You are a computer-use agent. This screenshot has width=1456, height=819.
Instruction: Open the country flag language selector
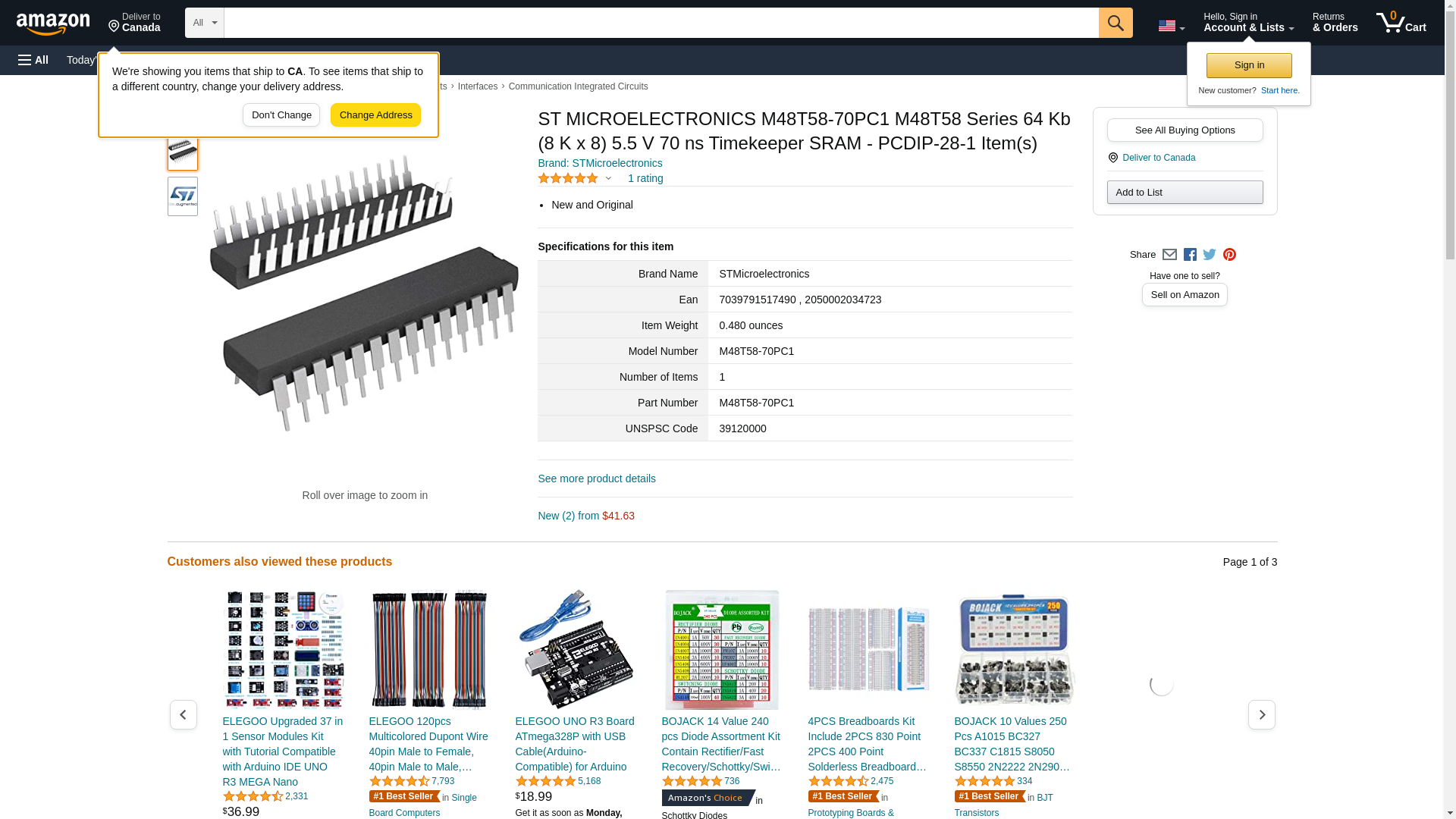[1171, 27]
